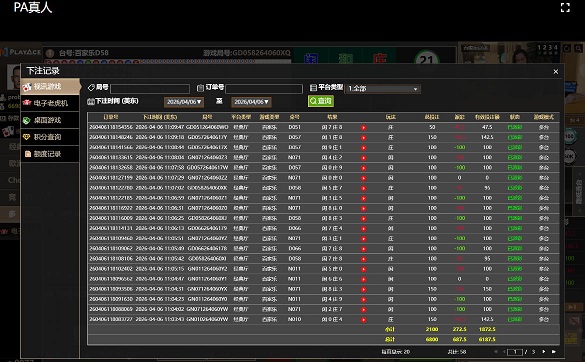
Task: Click the PA真人 page title
Action: [33, 7]
